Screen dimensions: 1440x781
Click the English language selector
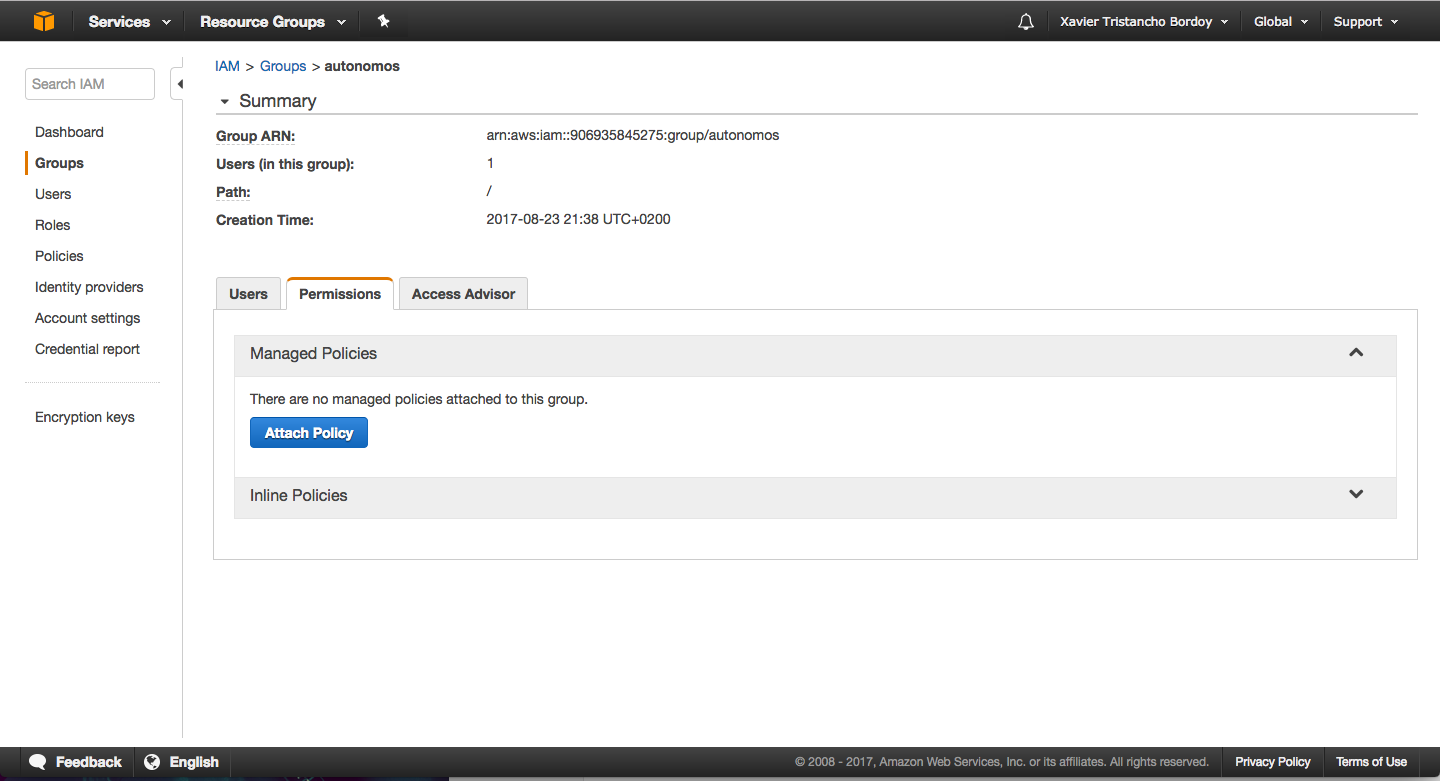[x=181, y=762]
